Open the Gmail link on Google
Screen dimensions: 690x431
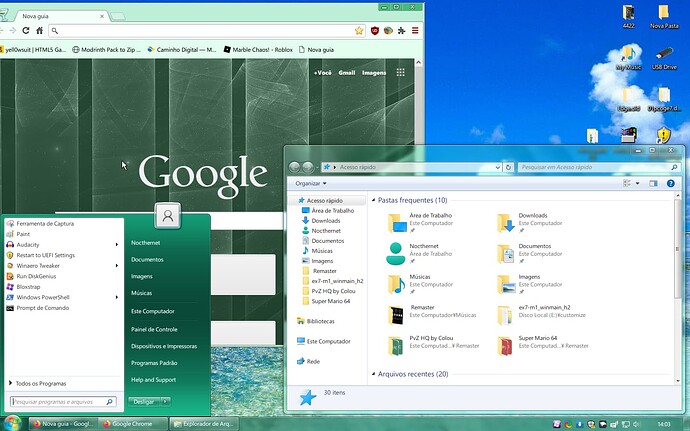pyautogui.click(x=347, y=73)
